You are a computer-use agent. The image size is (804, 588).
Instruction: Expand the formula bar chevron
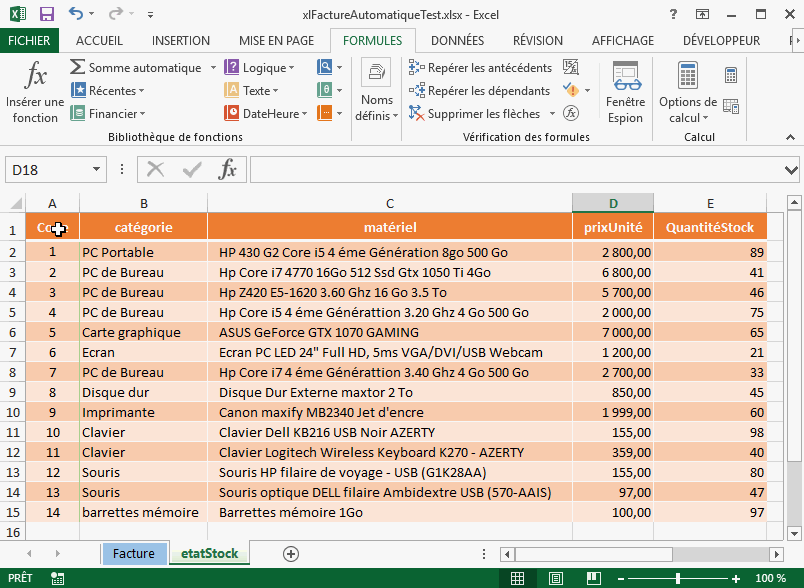[x=791, y=170]
